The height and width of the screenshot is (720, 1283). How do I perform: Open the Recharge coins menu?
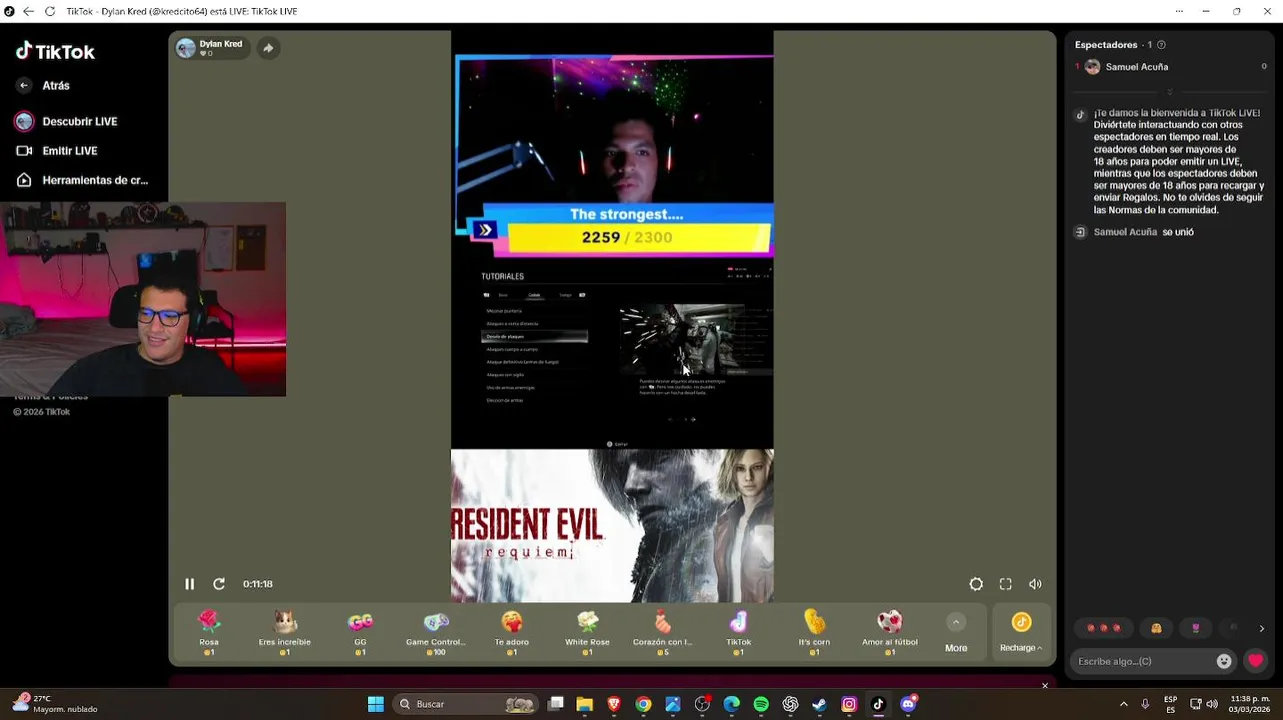[1021, 633]
